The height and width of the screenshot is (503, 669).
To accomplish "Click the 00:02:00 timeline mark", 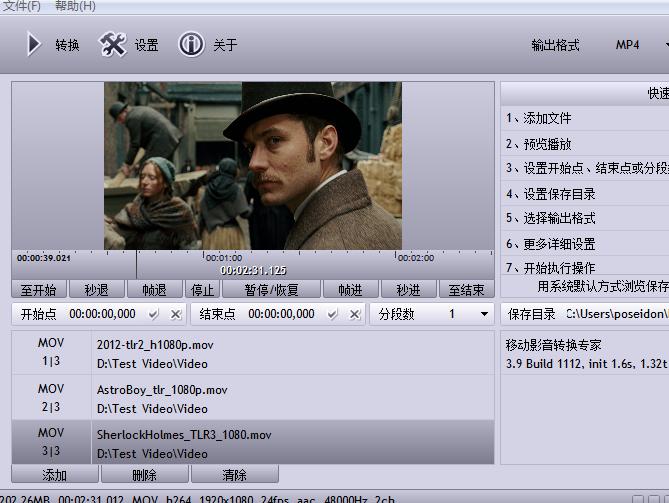I will pyautogui.click(x=416, y=258).
